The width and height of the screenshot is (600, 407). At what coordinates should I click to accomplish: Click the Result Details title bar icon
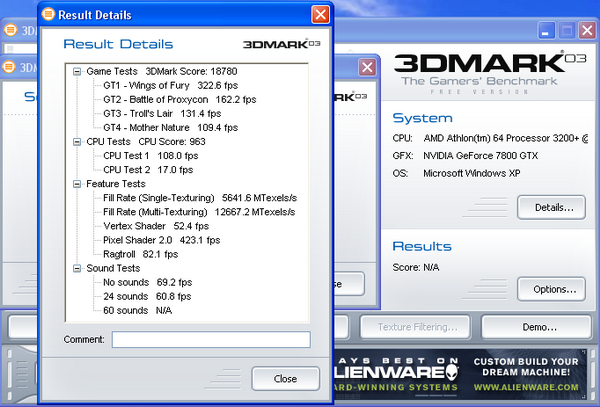coord(48,14)
